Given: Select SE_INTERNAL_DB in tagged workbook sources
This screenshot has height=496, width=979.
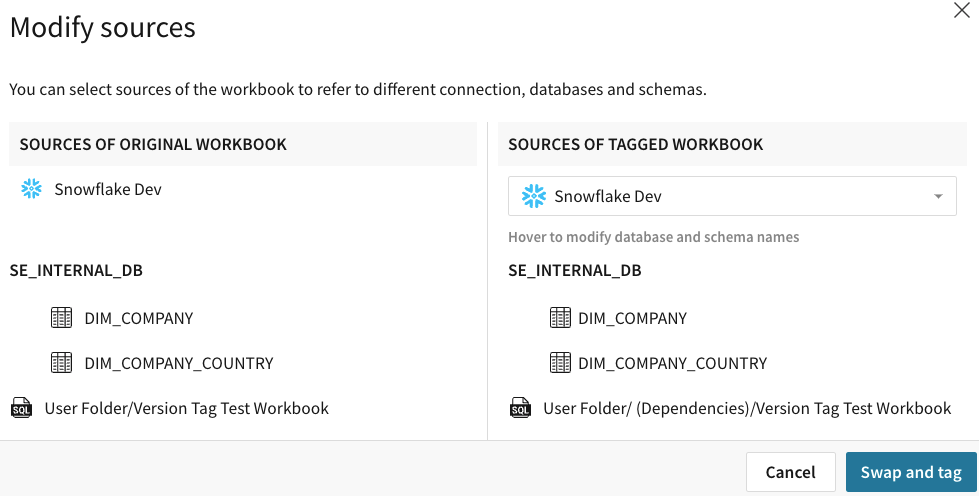Looking at the screenshot, I should (575, 270).
